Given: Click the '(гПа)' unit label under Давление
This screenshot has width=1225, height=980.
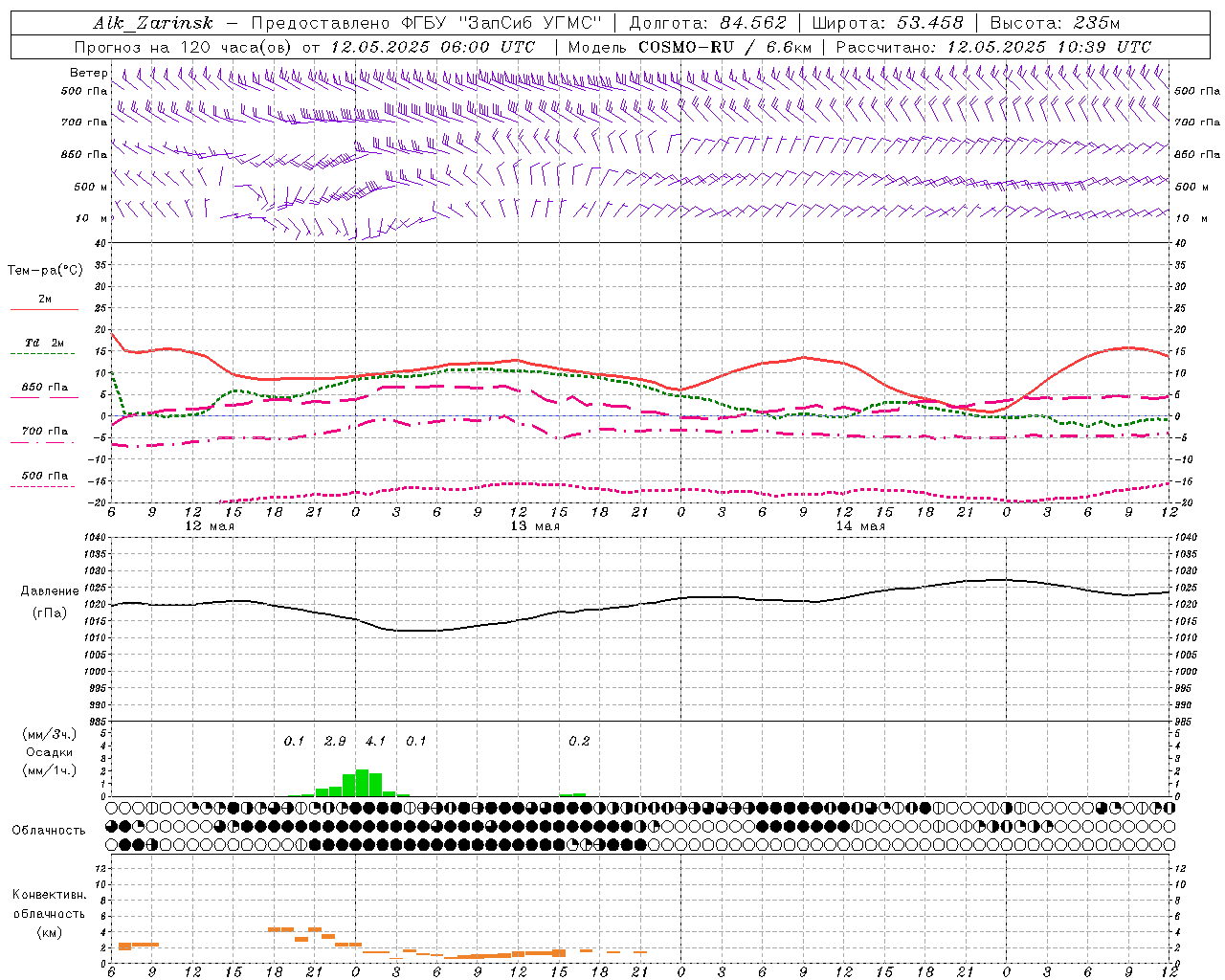Looking at the screenshot, I should coord(50,612).
